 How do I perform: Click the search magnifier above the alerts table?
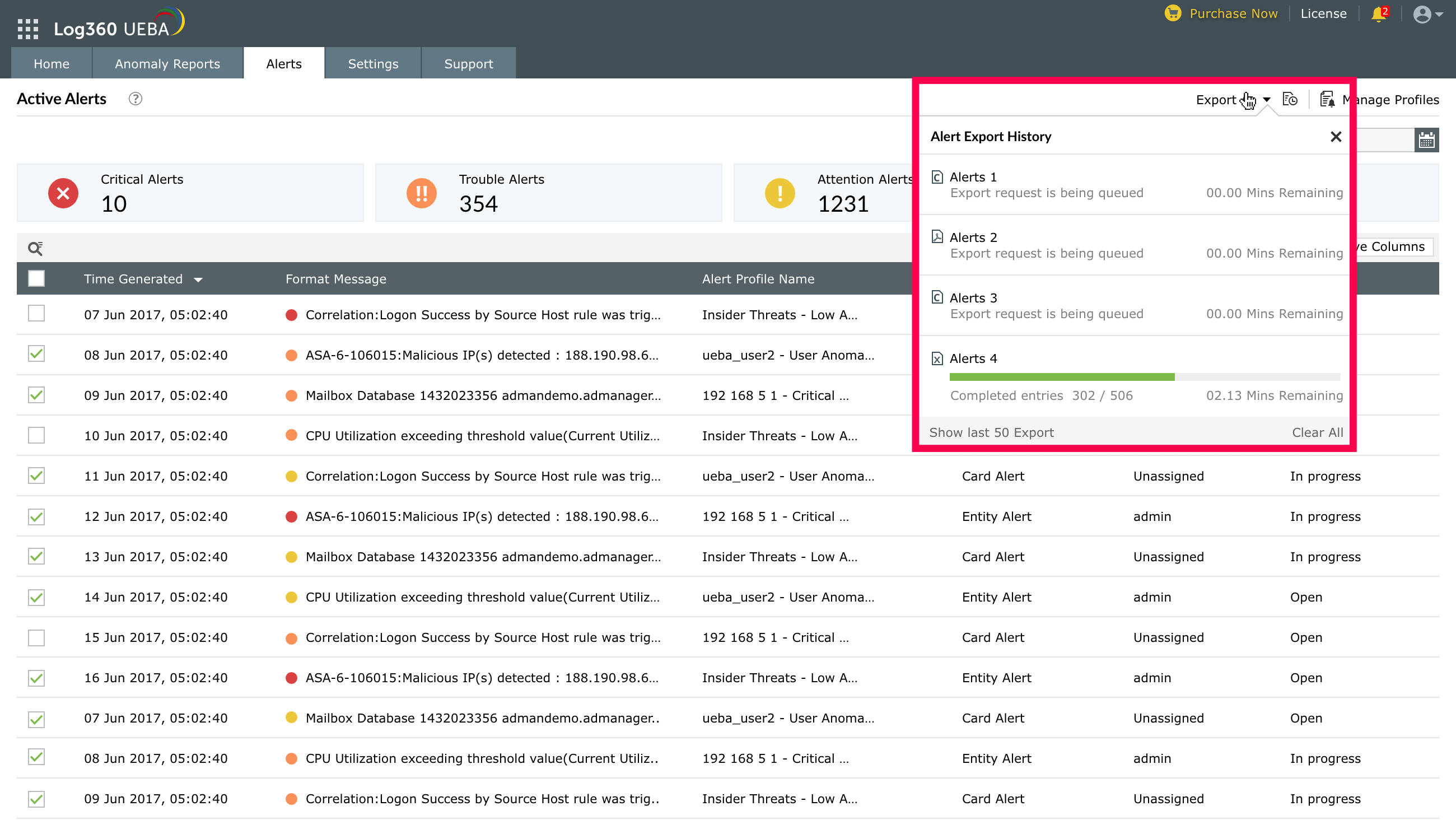click(36, 248)
